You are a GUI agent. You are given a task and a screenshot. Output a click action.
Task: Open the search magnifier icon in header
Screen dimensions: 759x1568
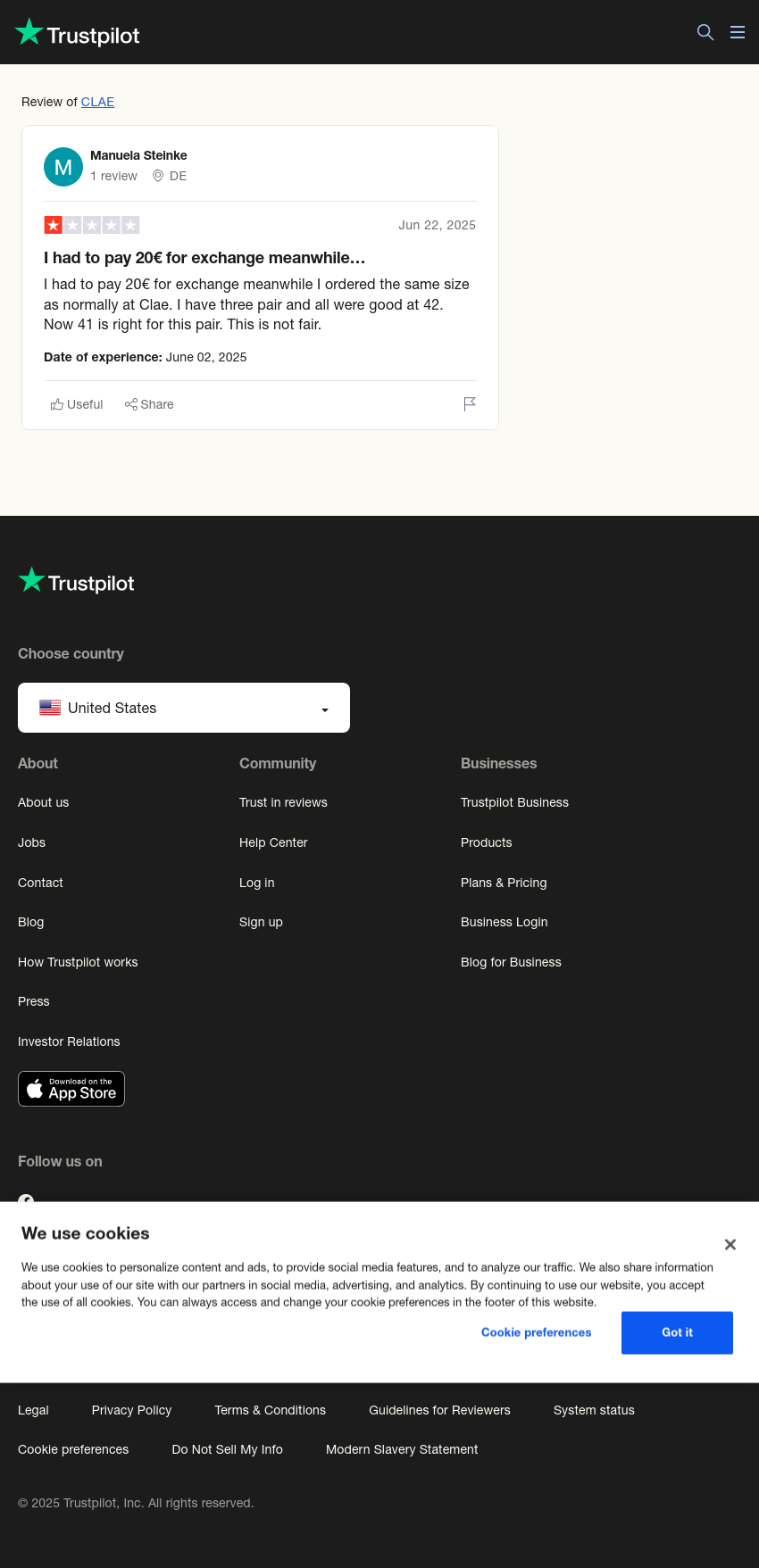[x=705, y=32]
